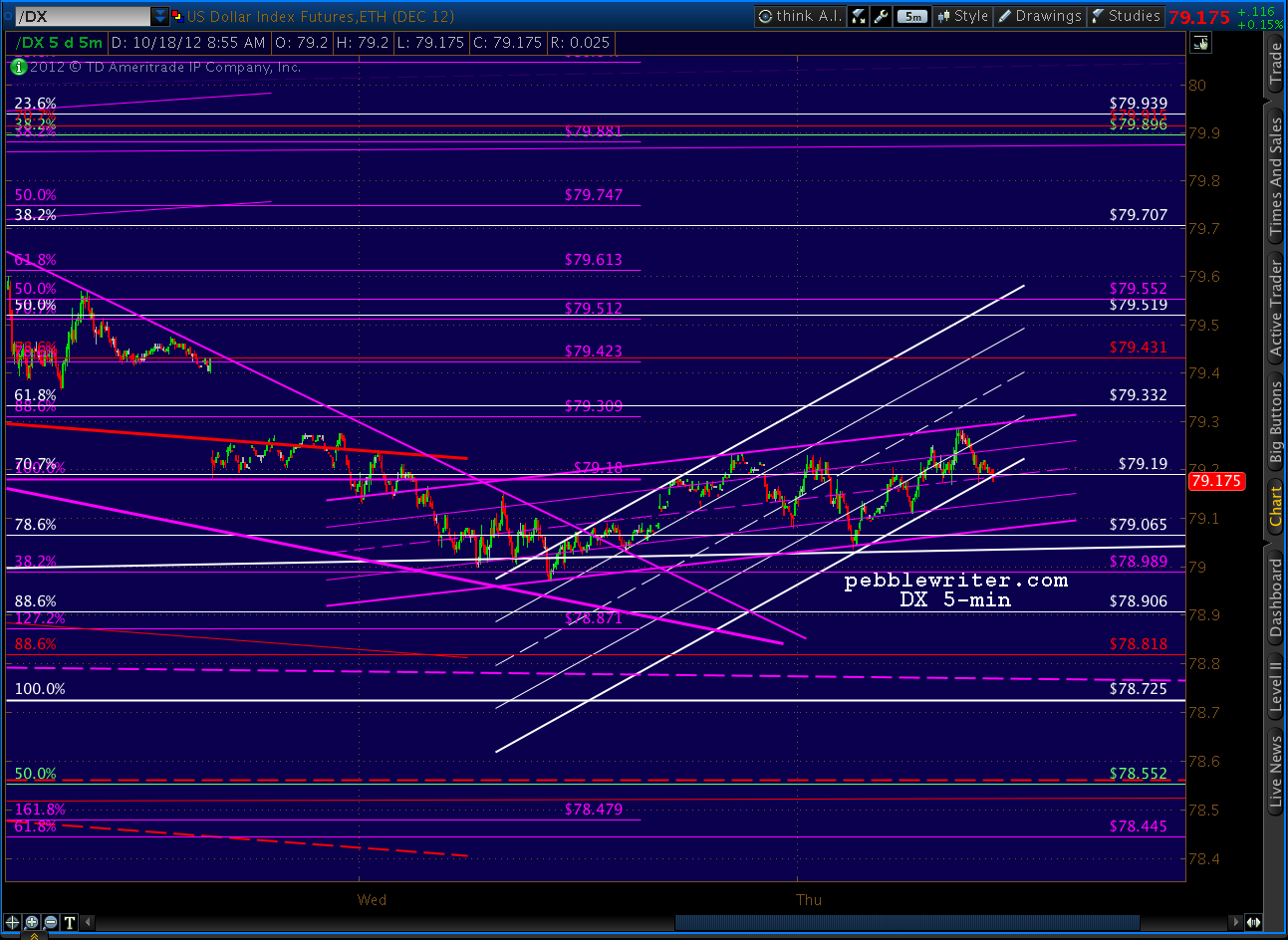This screenshot has width=1288, height=940.
Task: Toggle the chart expansion button at bottom right
Action: (1252, 922)
